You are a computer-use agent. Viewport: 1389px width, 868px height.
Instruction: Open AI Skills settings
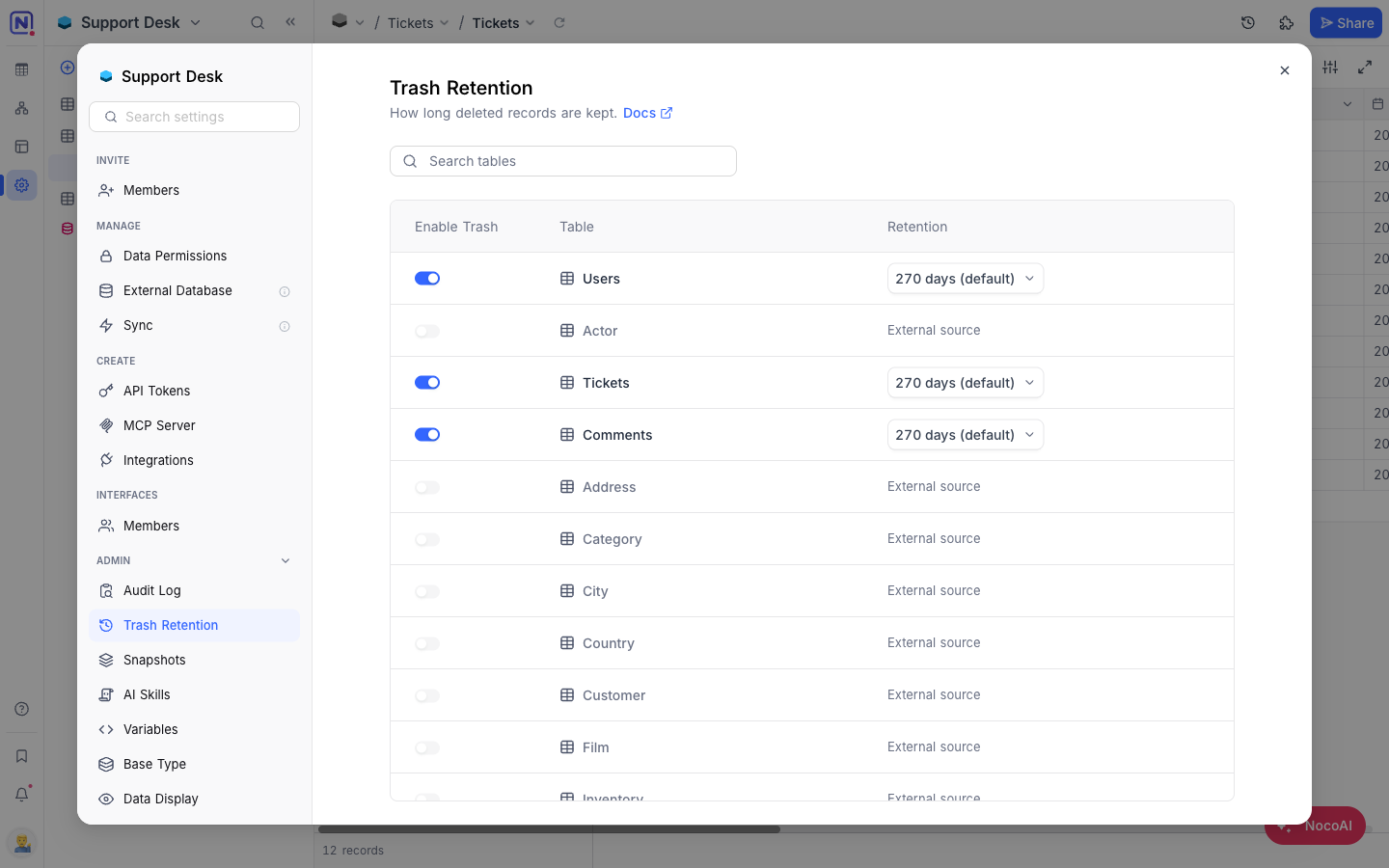point(194,694)
